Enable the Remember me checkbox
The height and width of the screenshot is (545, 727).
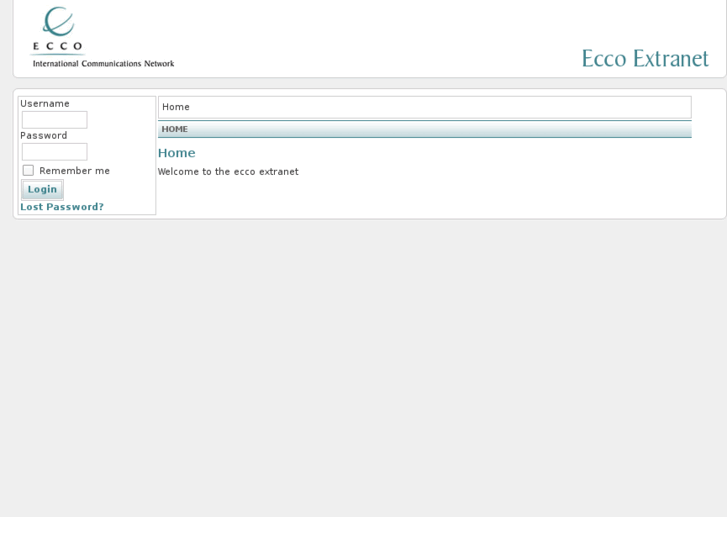(28, 170)
